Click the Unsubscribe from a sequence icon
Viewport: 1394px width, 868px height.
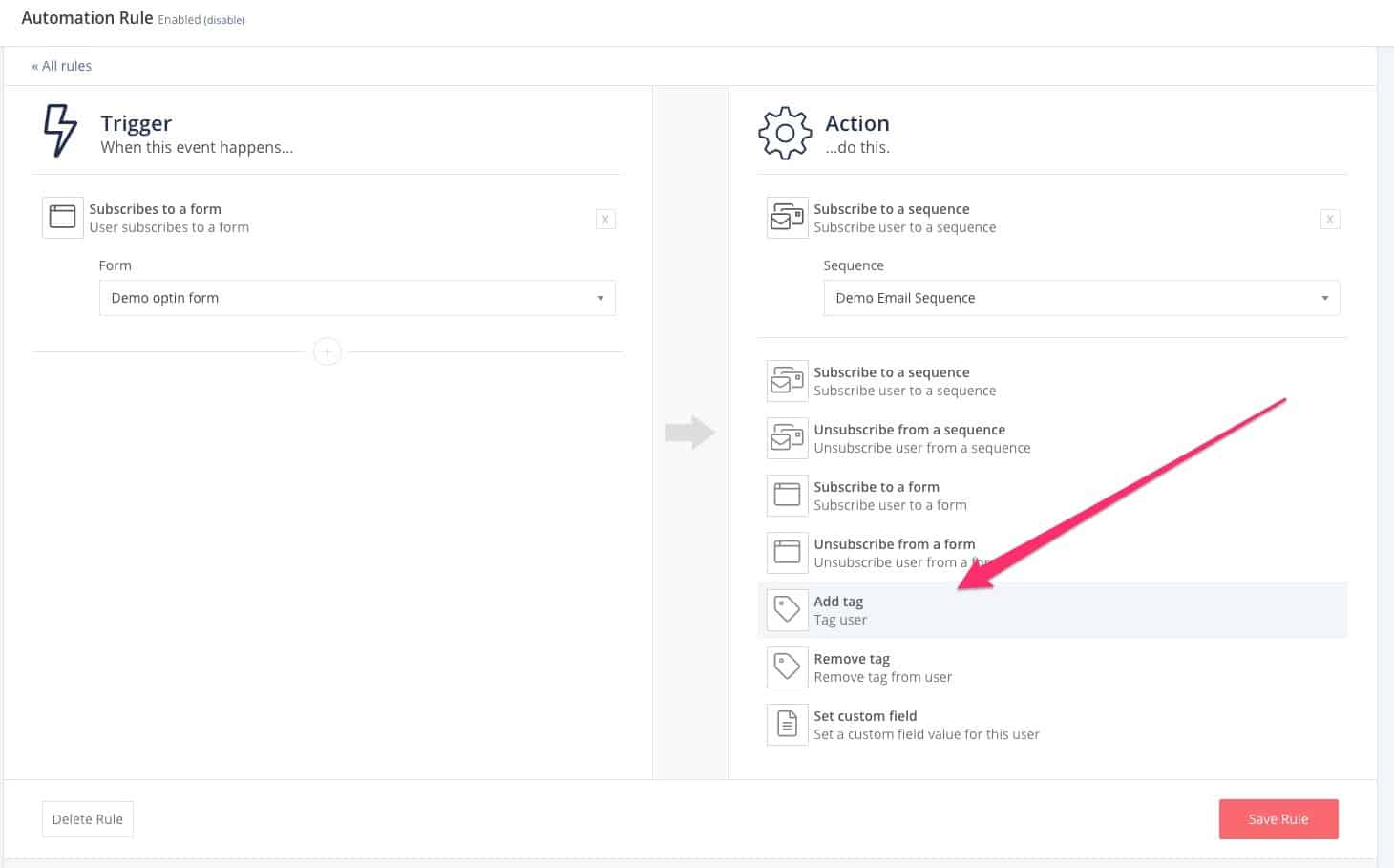pyautogui.click(x=787, y=437)
